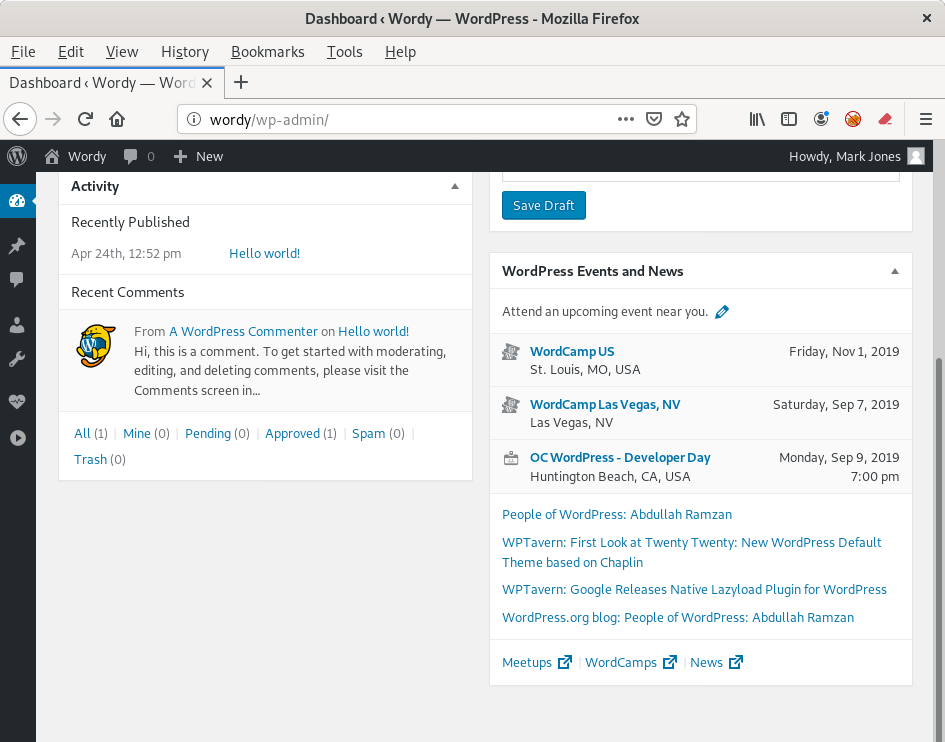Open the Comments sidebar bubble icon
This screenshot has height=742, width=945.
(17, 280)
